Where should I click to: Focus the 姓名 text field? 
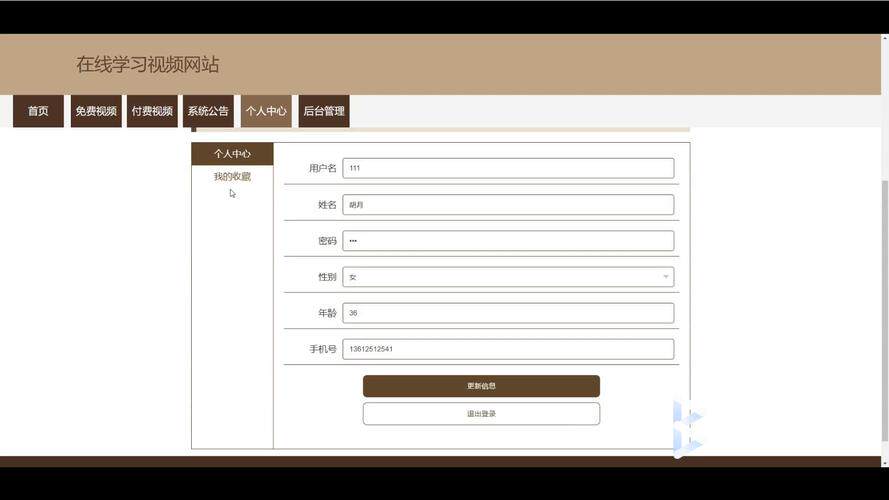click(x=508, y=205)
